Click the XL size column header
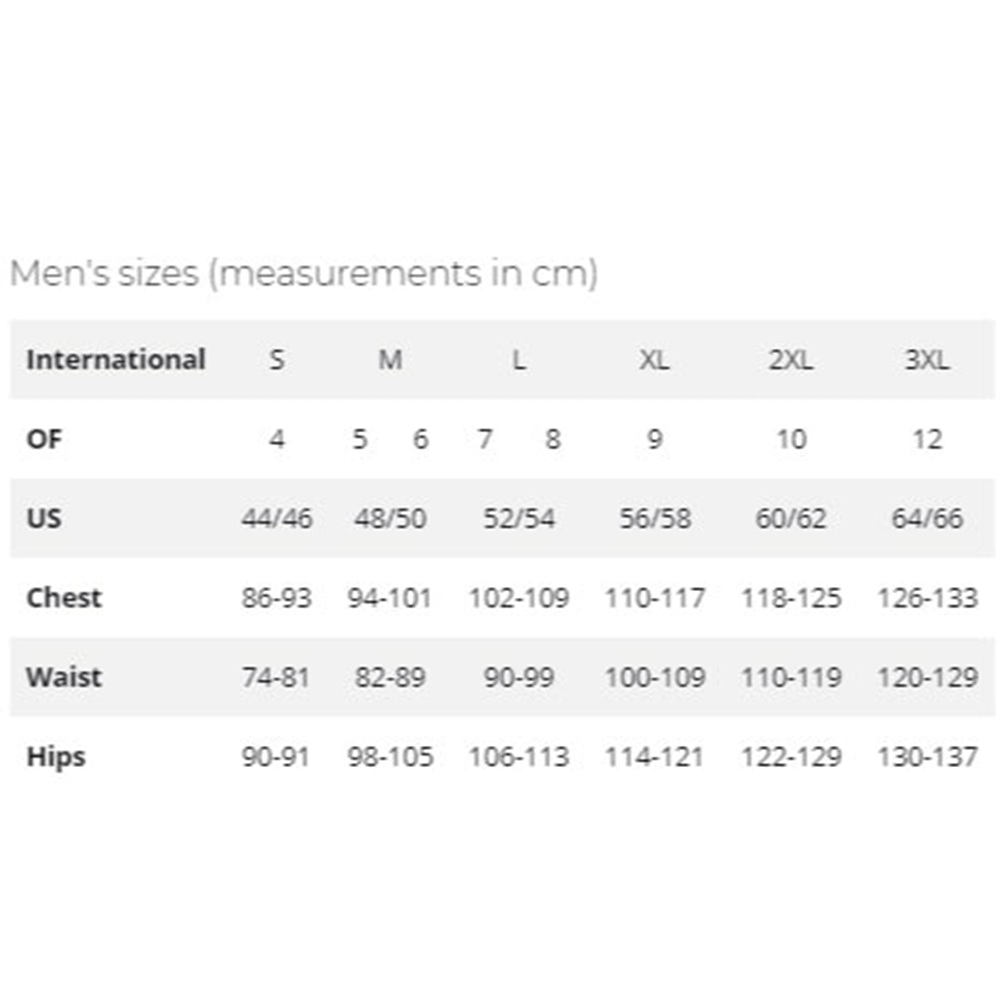 [x=654, y=360]
